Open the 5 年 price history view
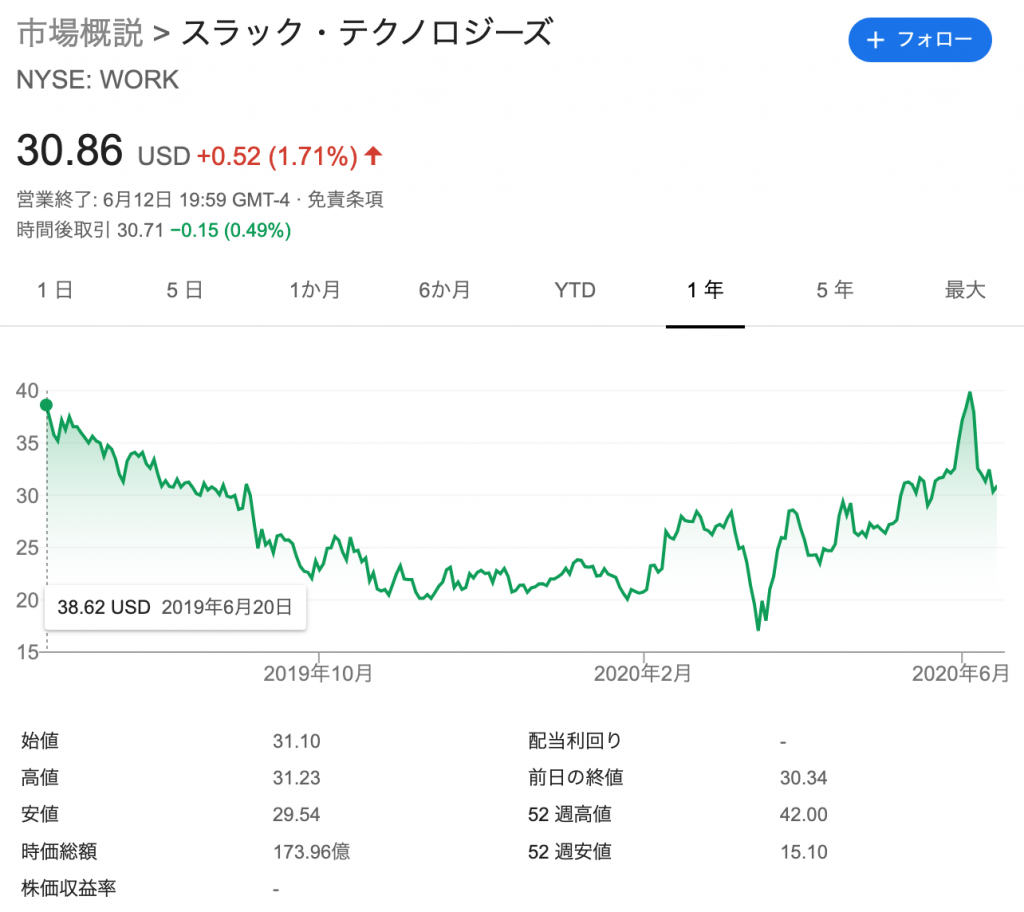The image size is (1024, 912). click(834, 289)
